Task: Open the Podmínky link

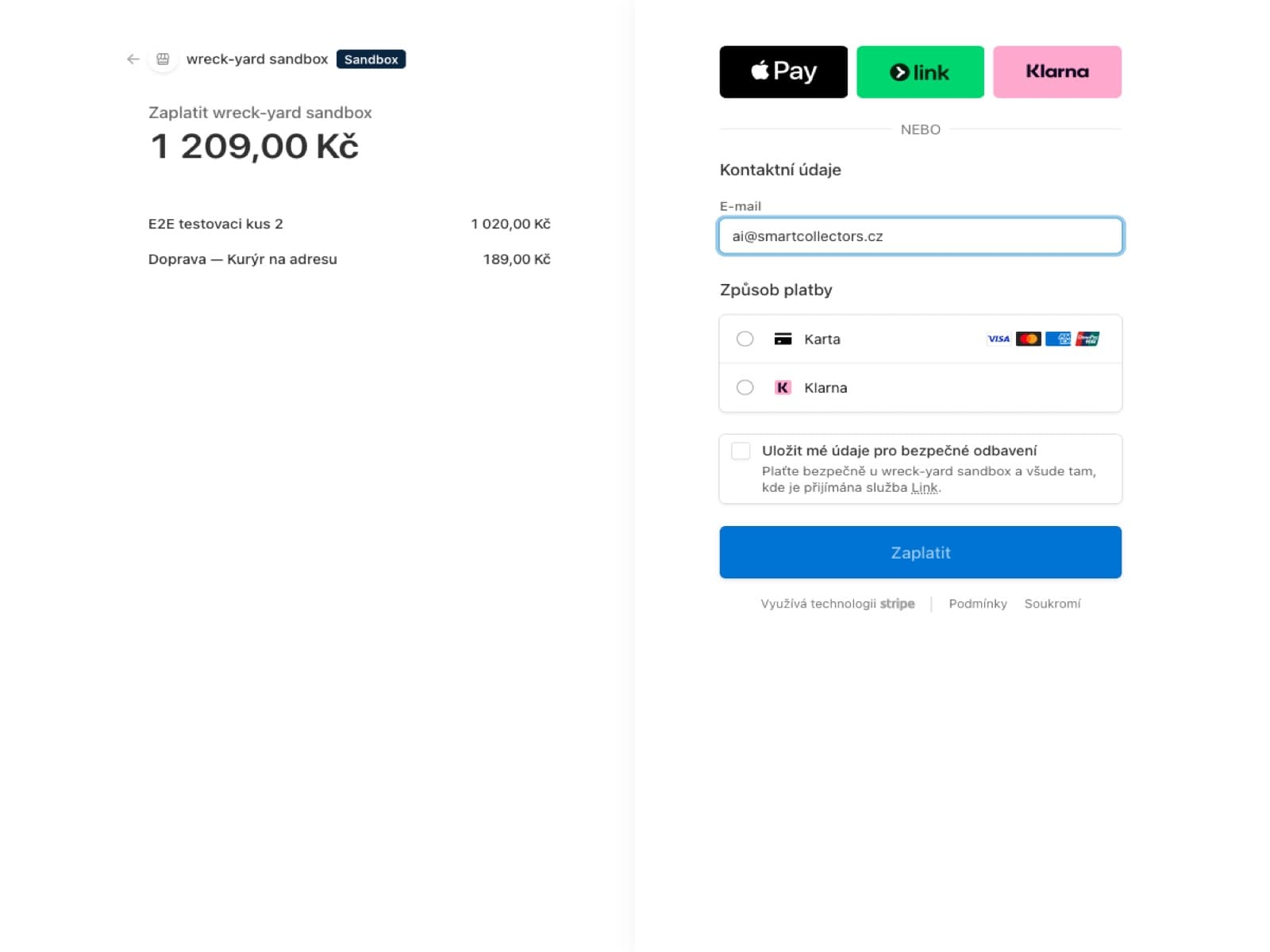Action: coord(978,604)
